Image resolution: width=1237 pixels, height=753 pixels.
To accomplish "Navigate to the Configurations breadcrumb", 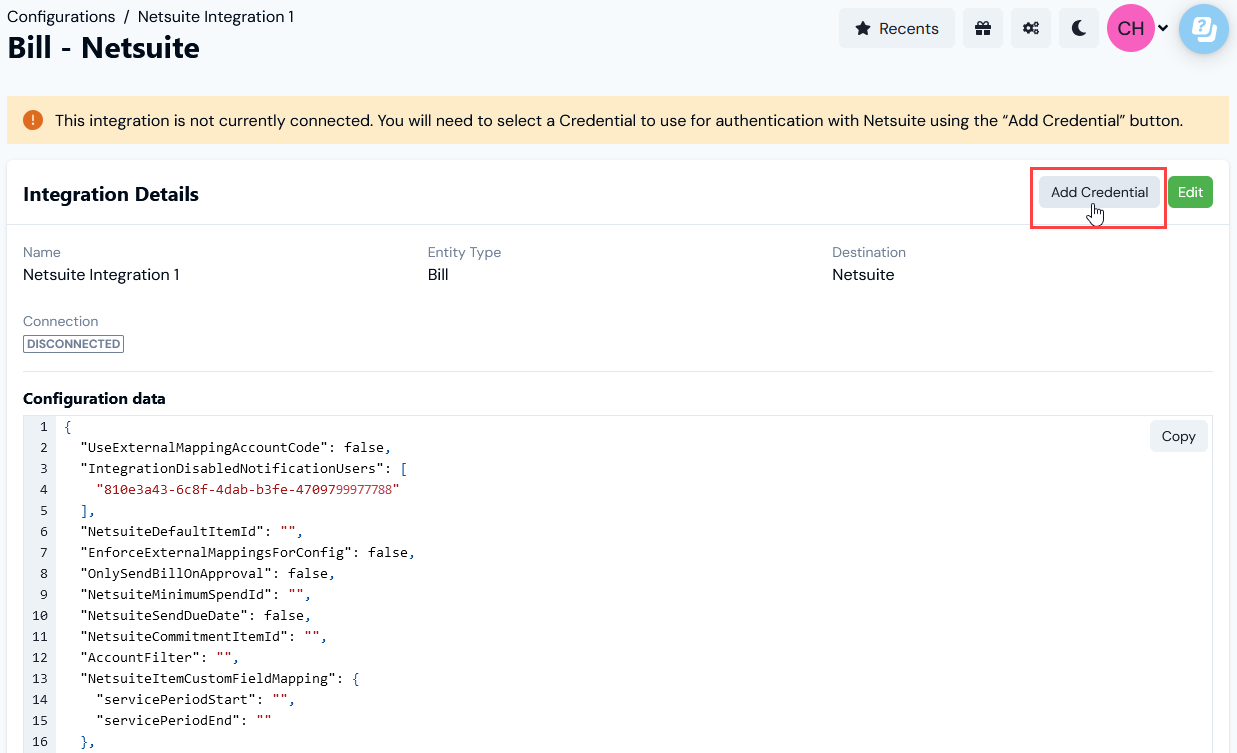I will pyautogui.click(x=61, y=16).
